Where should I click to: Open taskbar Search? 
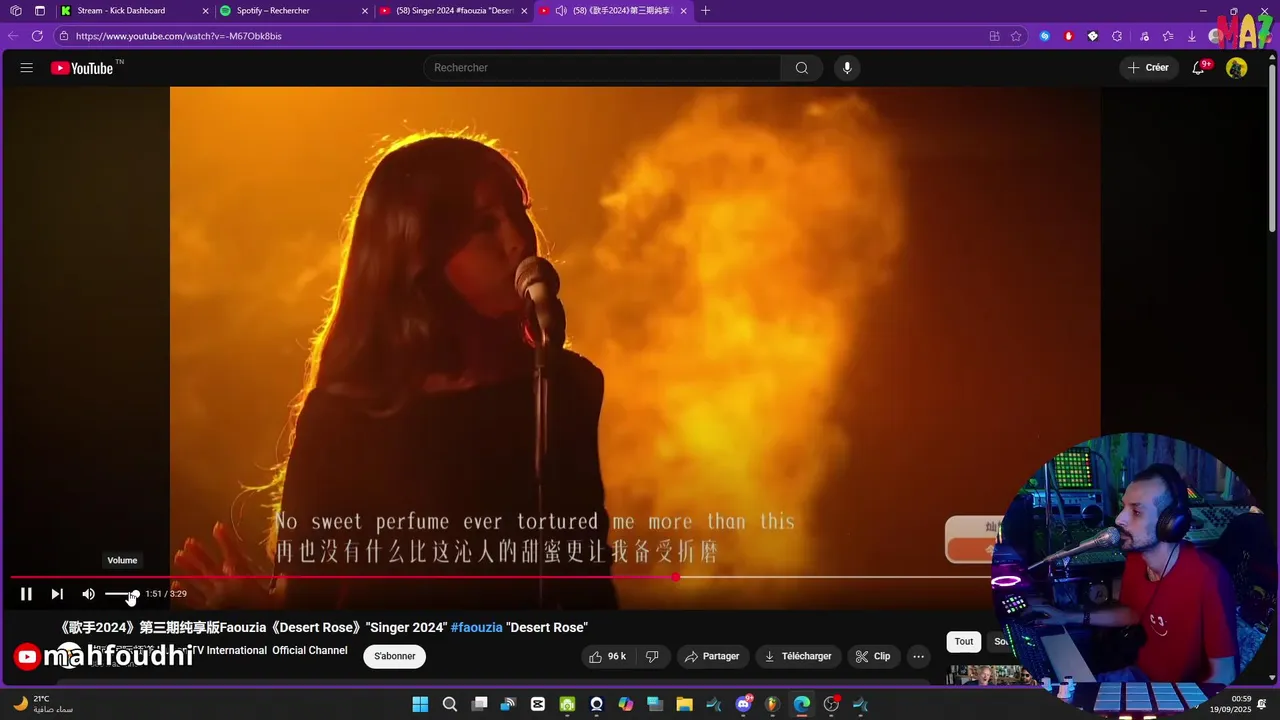[450, 704]
